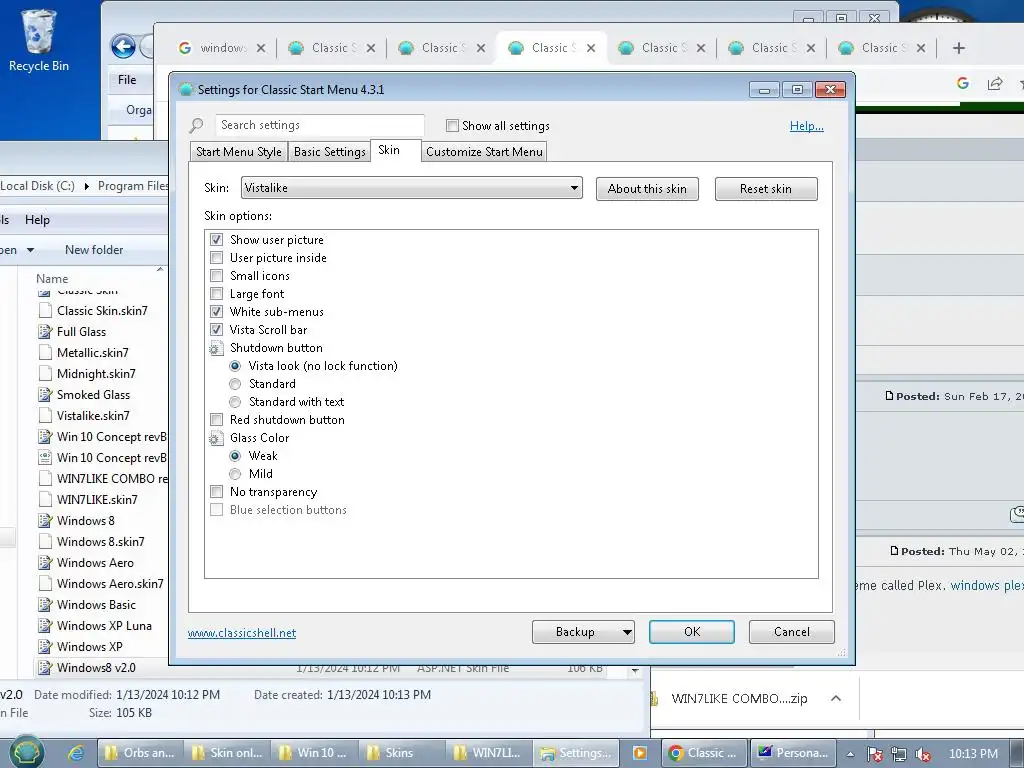Open the media player taskbar icon

(x=640, y=753)
